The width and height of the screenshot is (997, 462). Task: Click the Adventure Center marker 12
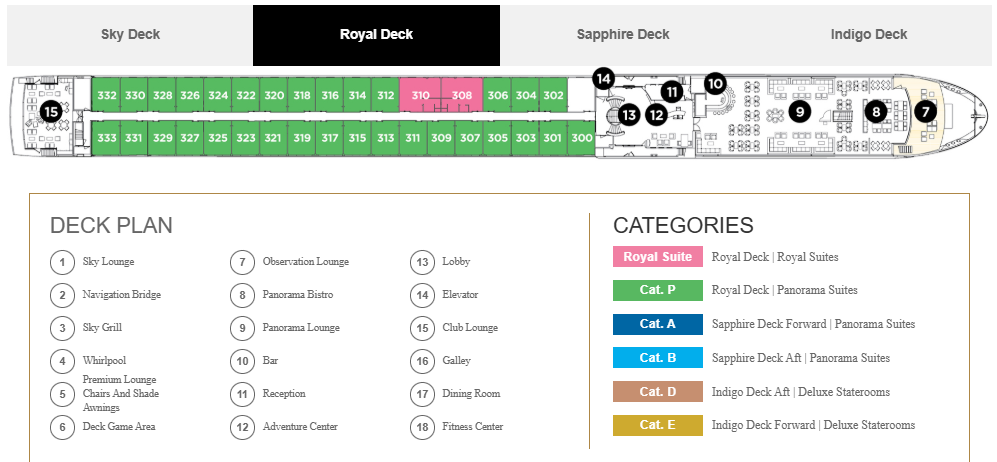[x=656, y=116]
